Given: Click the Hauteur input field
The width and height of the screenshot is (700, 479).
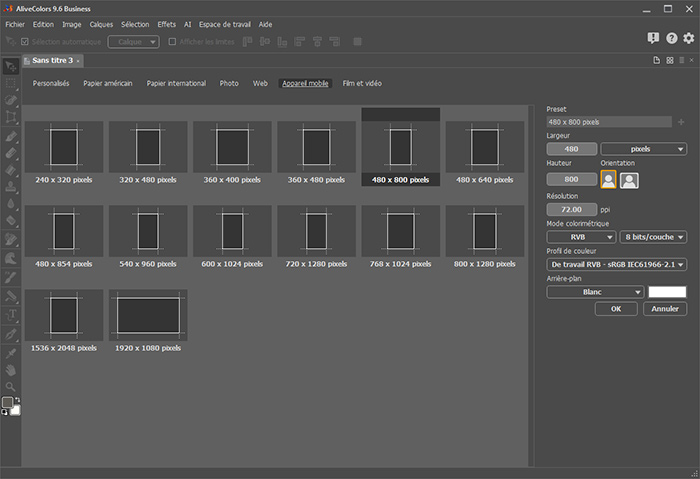Looking at the screenshot, I should (571, 179).
